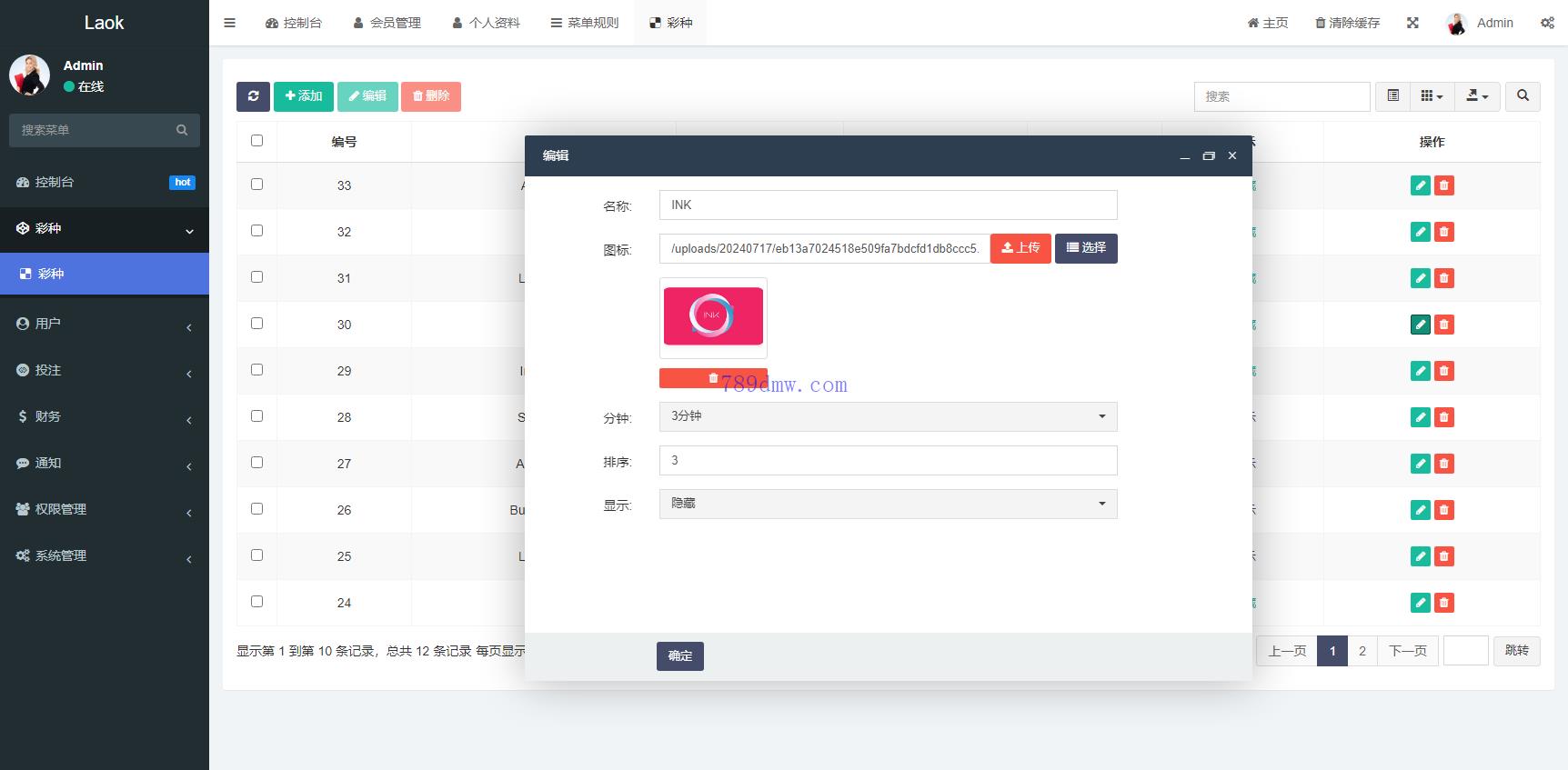Click the search magnifier button beside export
This screenshot has height=770, width=1568.
pyautogui.click(x=1523, y=96)
